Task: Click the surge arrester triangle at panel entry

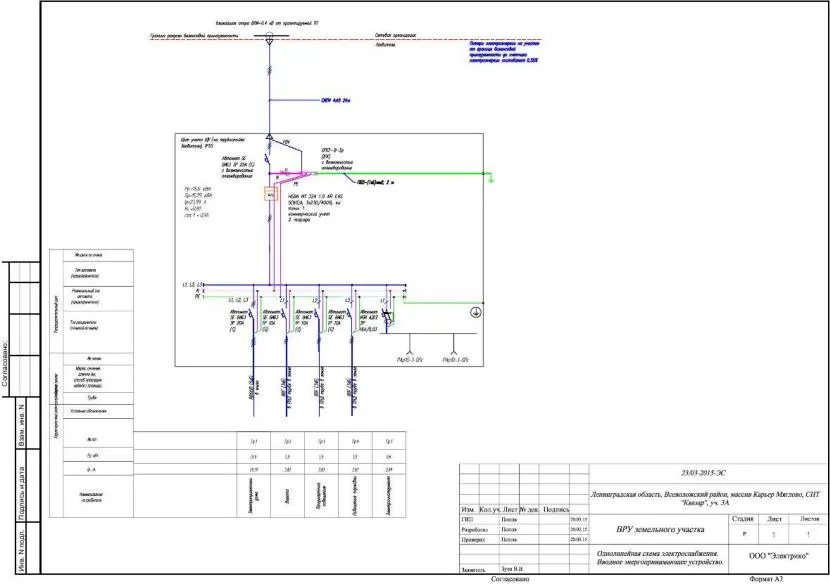Action: click(x=270, y=138)
